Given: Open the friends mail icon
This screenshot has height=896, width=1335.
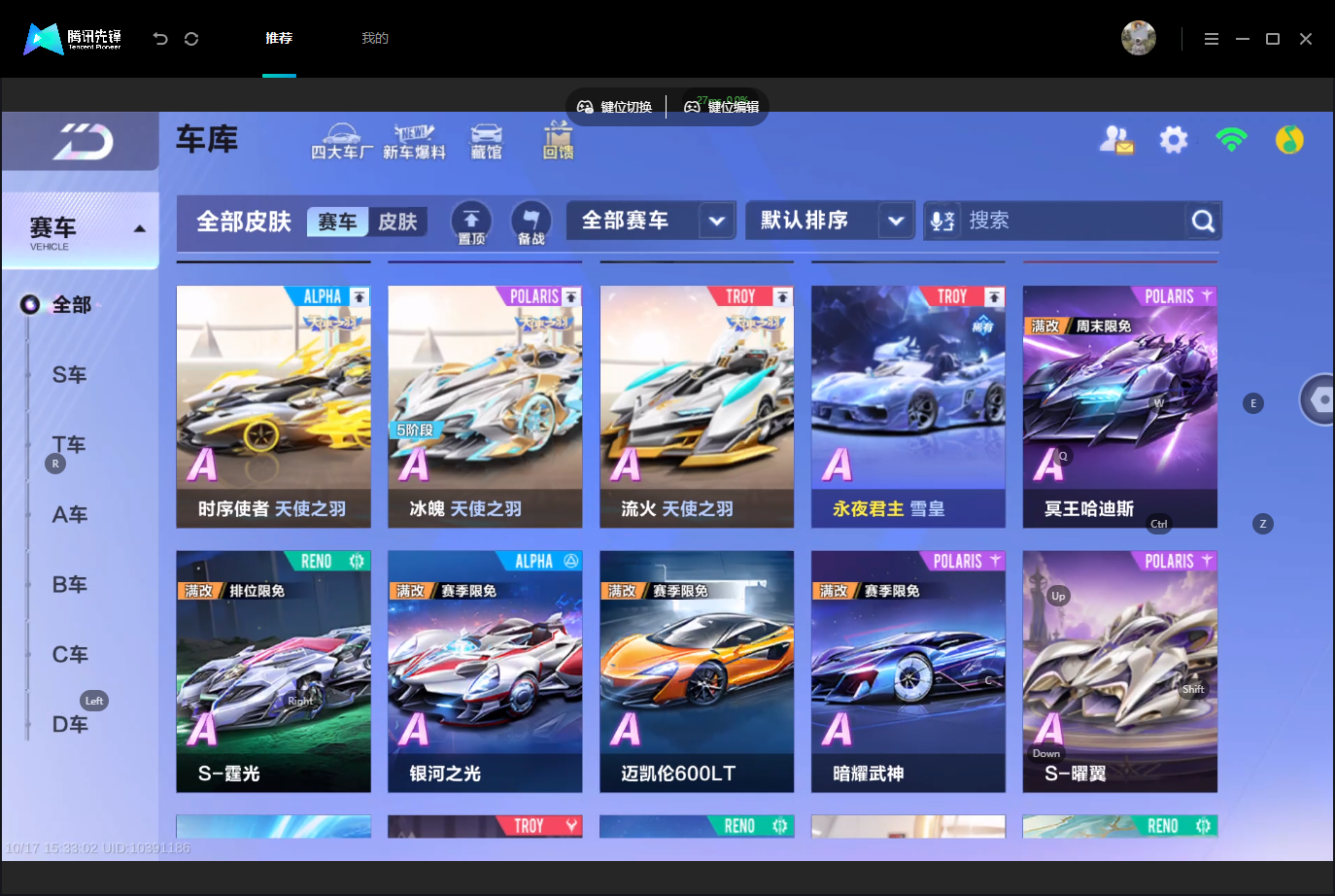Looking at the screenshot, I should [1116, 140].
